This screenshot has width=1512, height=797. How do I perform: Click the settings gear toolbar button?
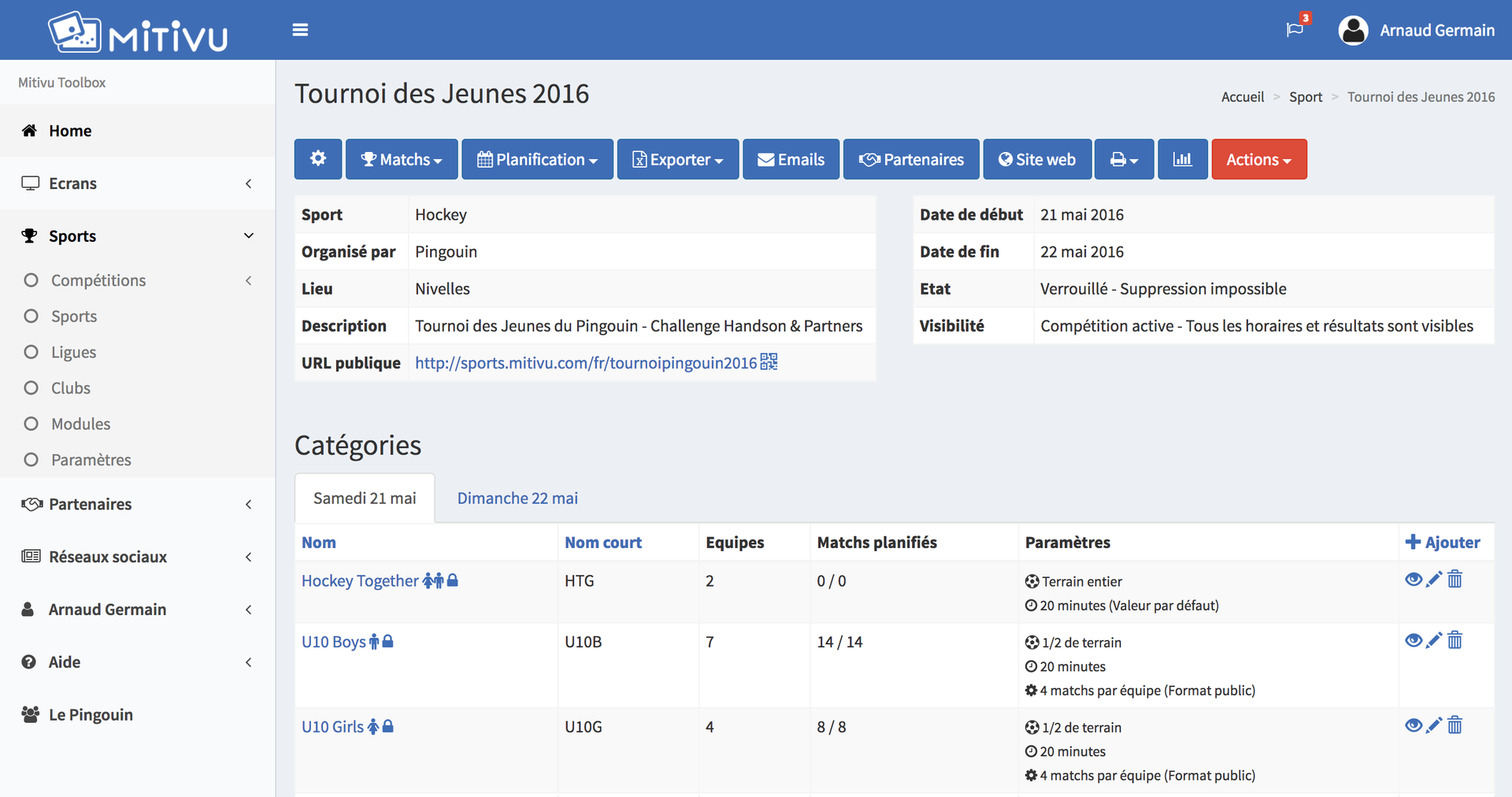tap(318, 159)
